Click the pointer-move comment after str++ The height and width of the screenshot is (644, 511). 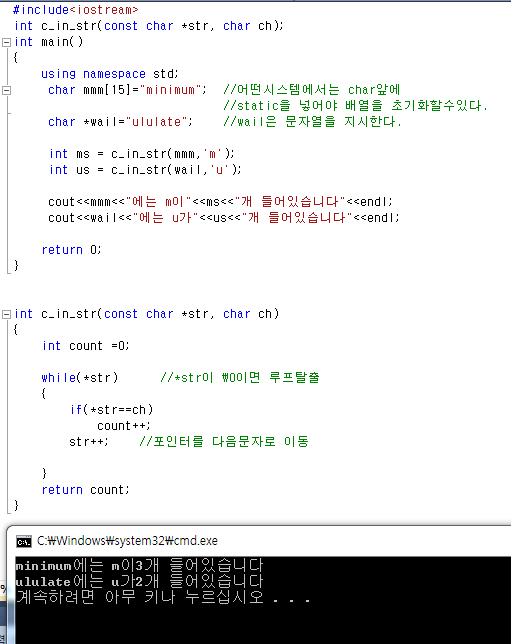224,442
